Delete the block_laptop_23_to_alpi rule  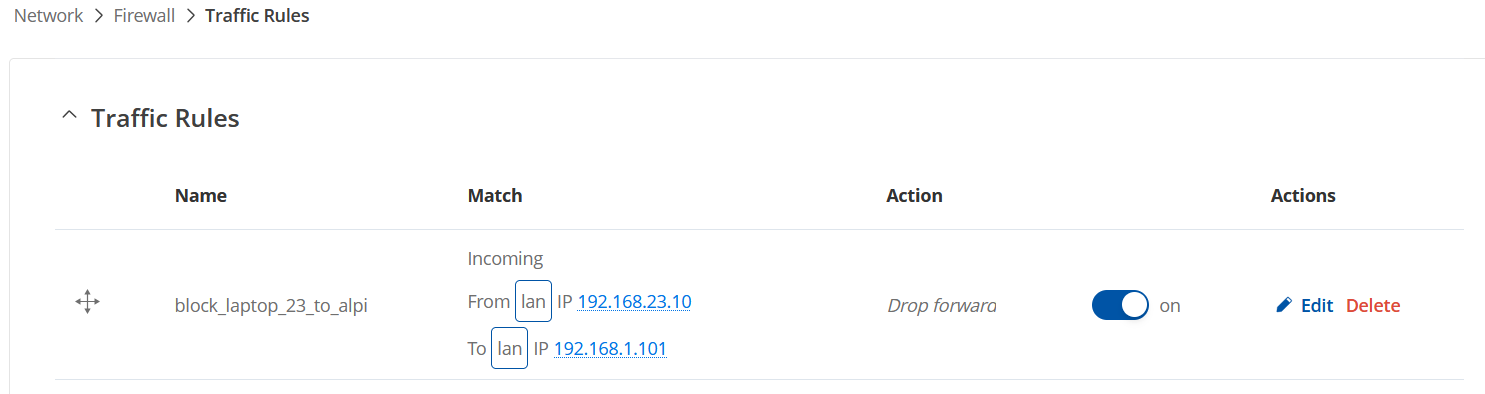(1373, 306)
